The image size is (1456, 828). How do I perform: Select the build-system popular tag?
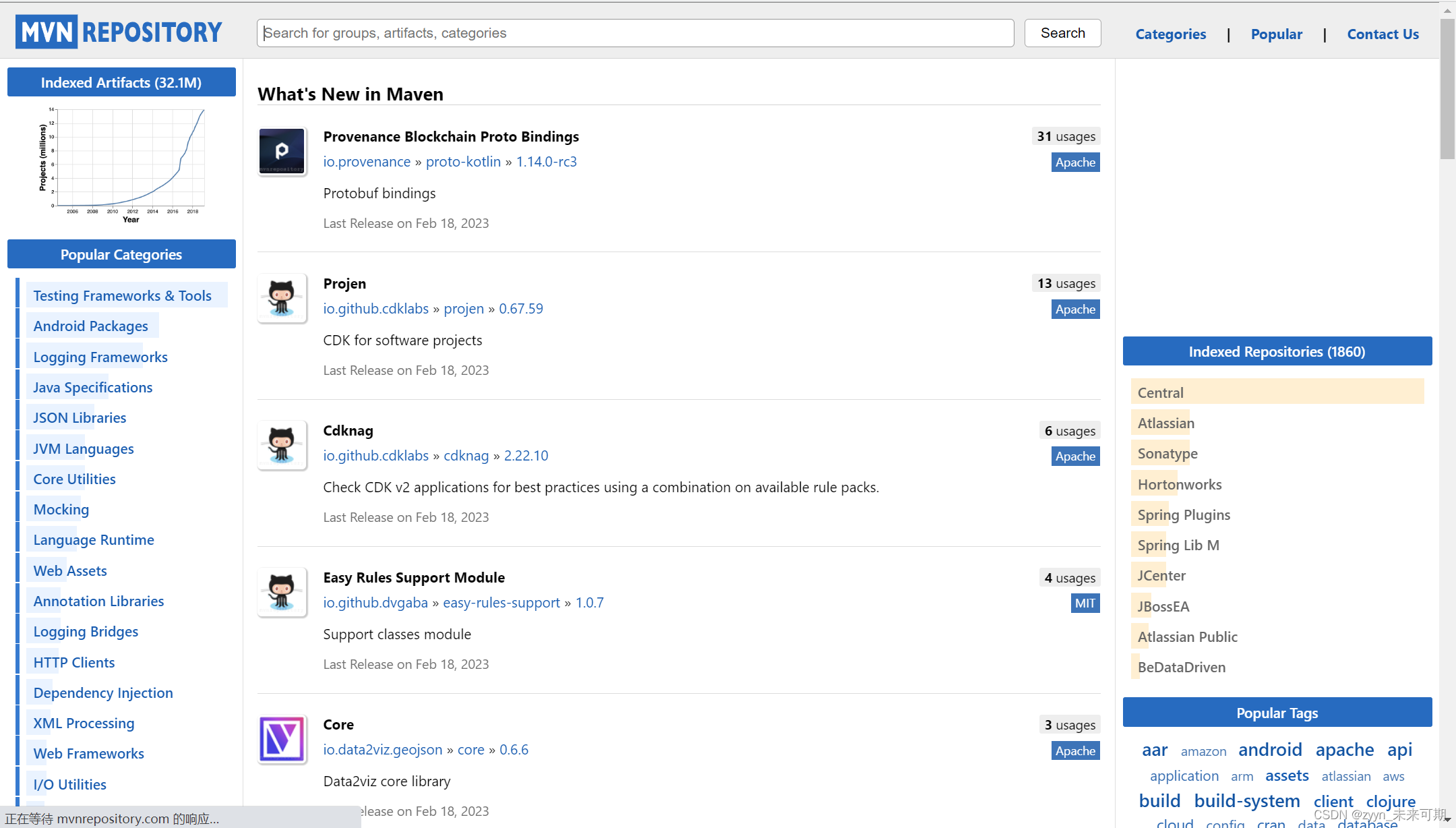click(x=1247, y=800)
